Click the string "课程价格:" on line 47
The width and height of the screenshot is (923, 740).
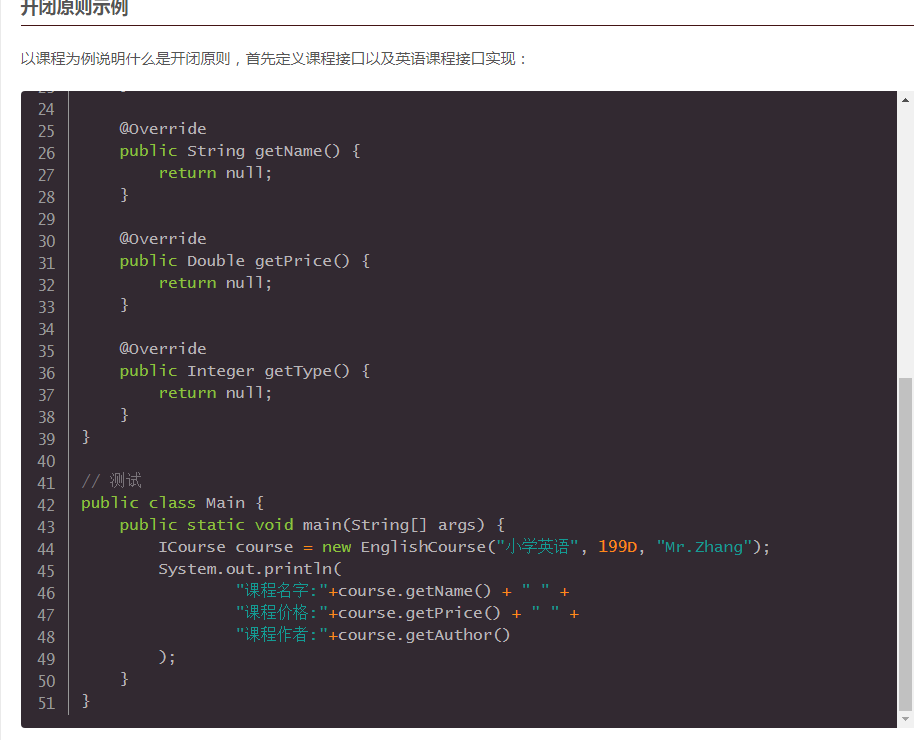click(281, 613)
